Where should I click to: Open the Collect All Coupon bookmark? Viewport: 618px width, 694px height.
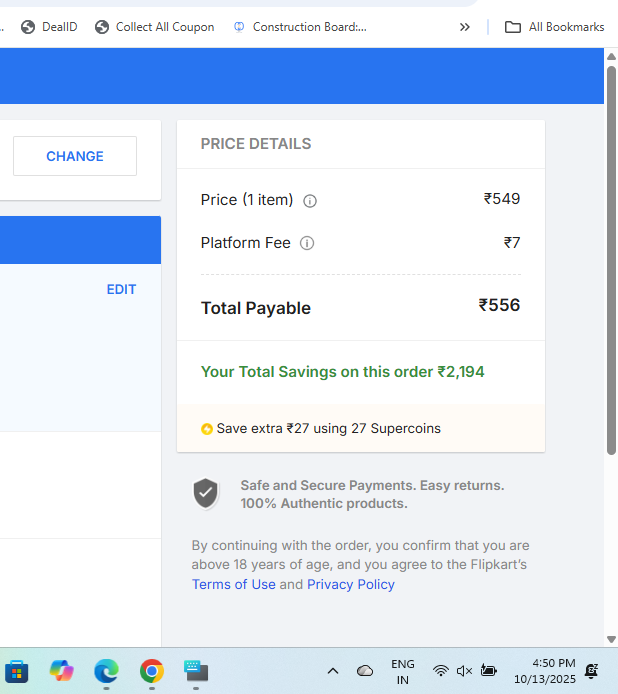pyautogui.click(x=154, y=27)
